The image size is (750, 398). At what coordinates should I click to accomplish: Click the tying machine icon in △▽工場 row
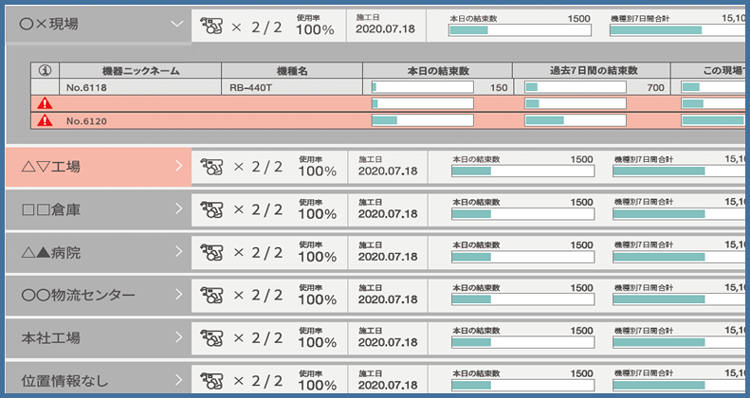click(212, 166)
